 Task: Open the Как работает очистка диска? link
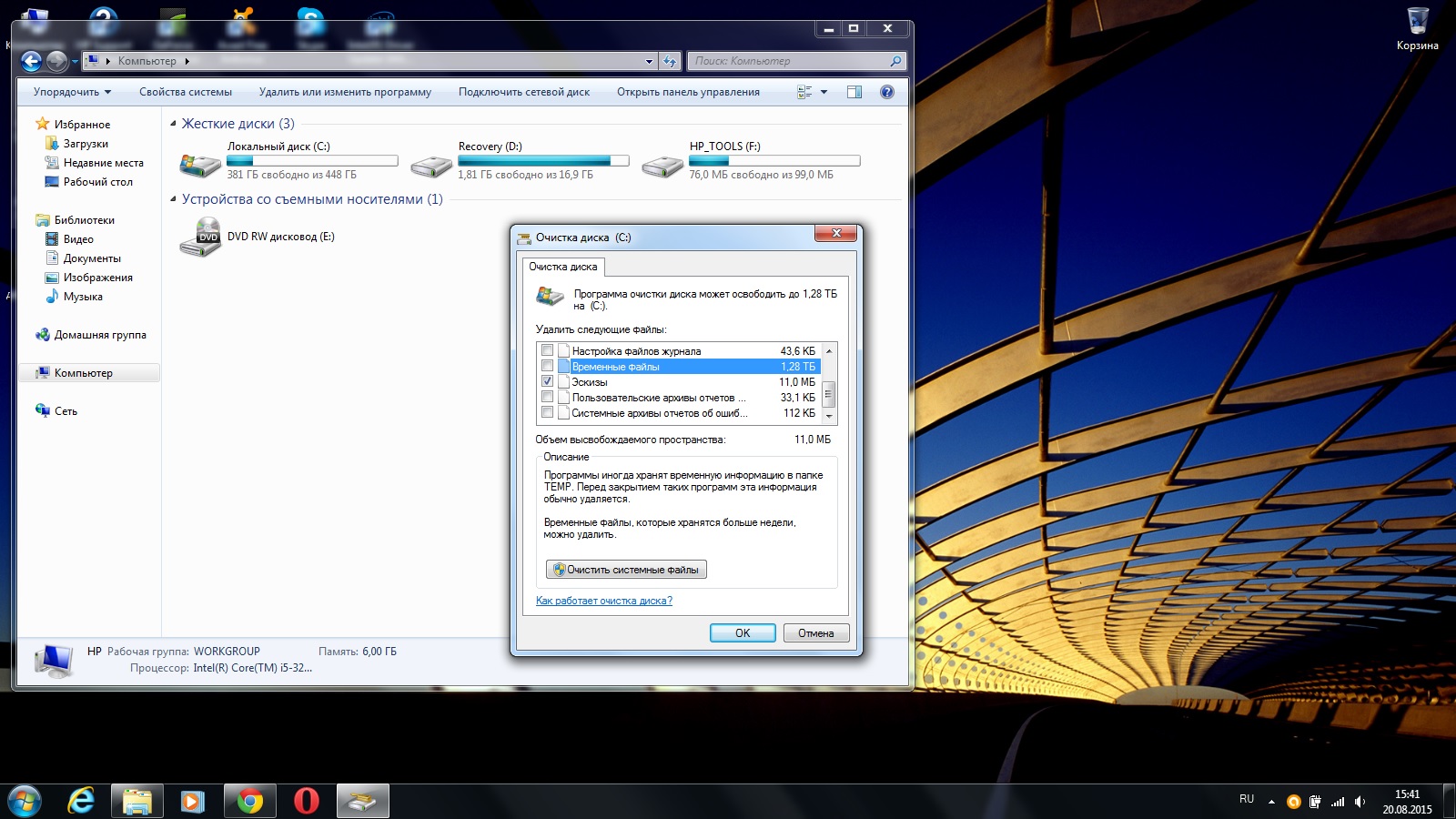(604, 601)
